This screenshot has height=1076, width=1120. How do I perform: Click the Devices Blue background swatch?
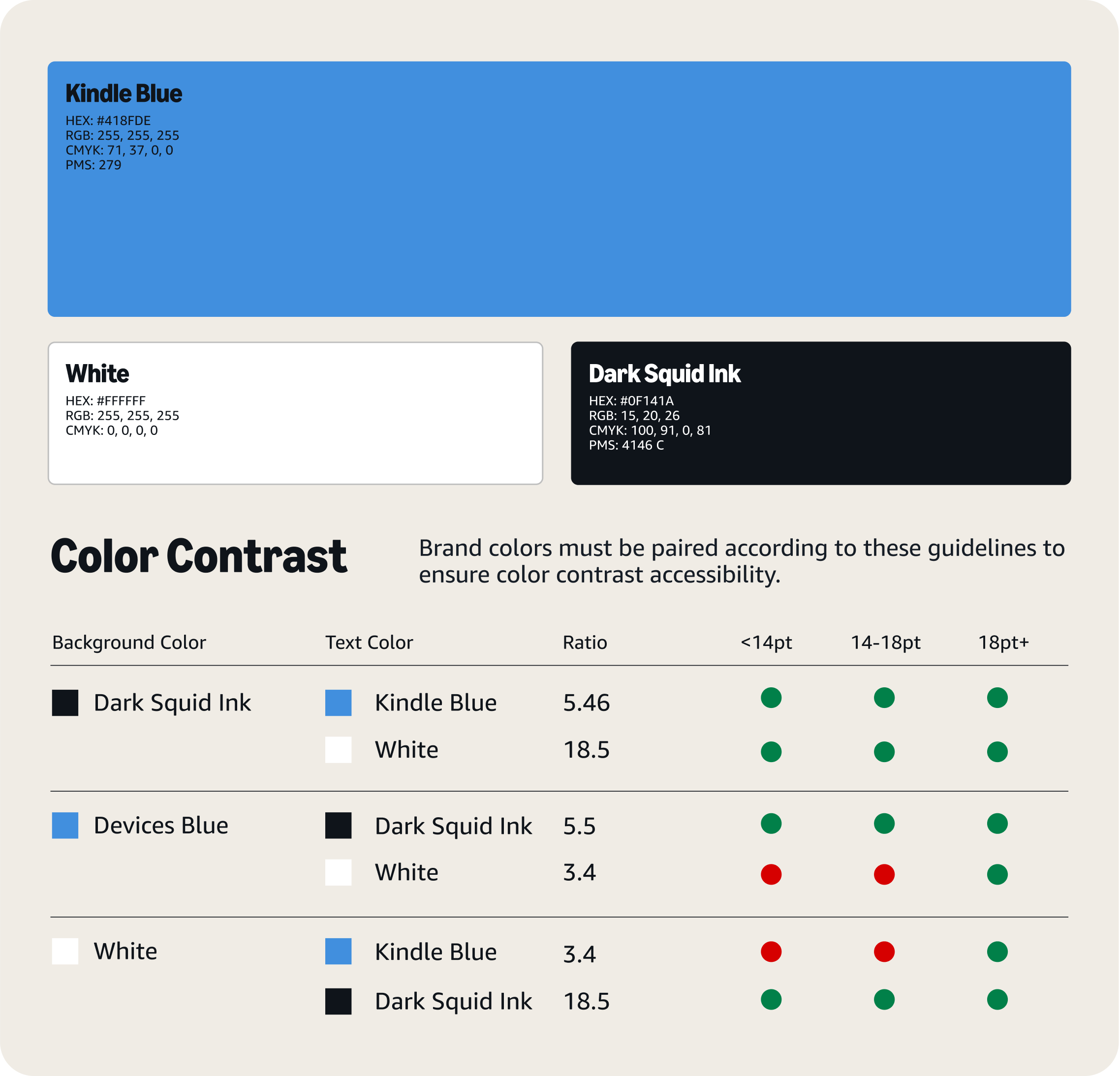65,826
